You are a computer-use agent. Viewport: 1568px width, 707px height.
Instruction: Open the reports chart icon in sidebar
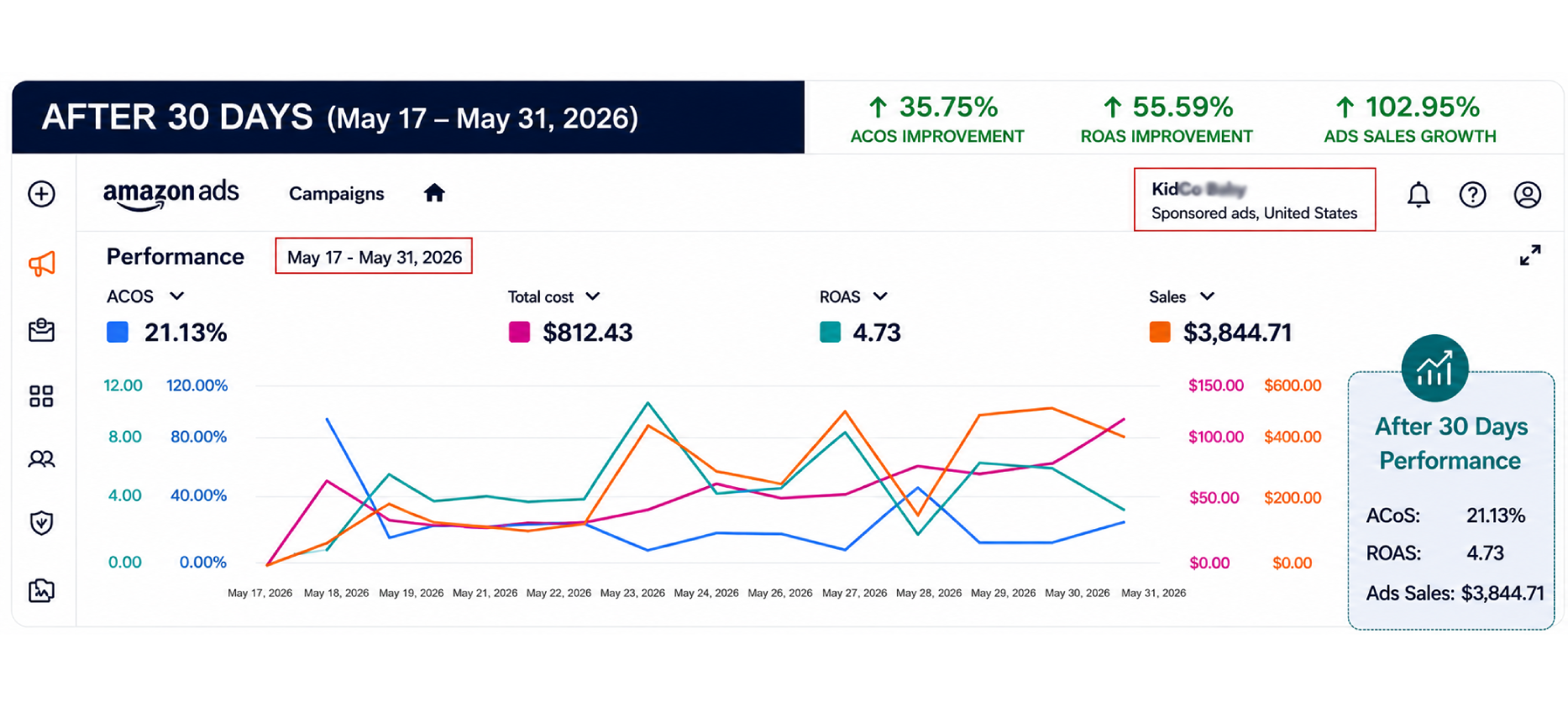[42, 590]
